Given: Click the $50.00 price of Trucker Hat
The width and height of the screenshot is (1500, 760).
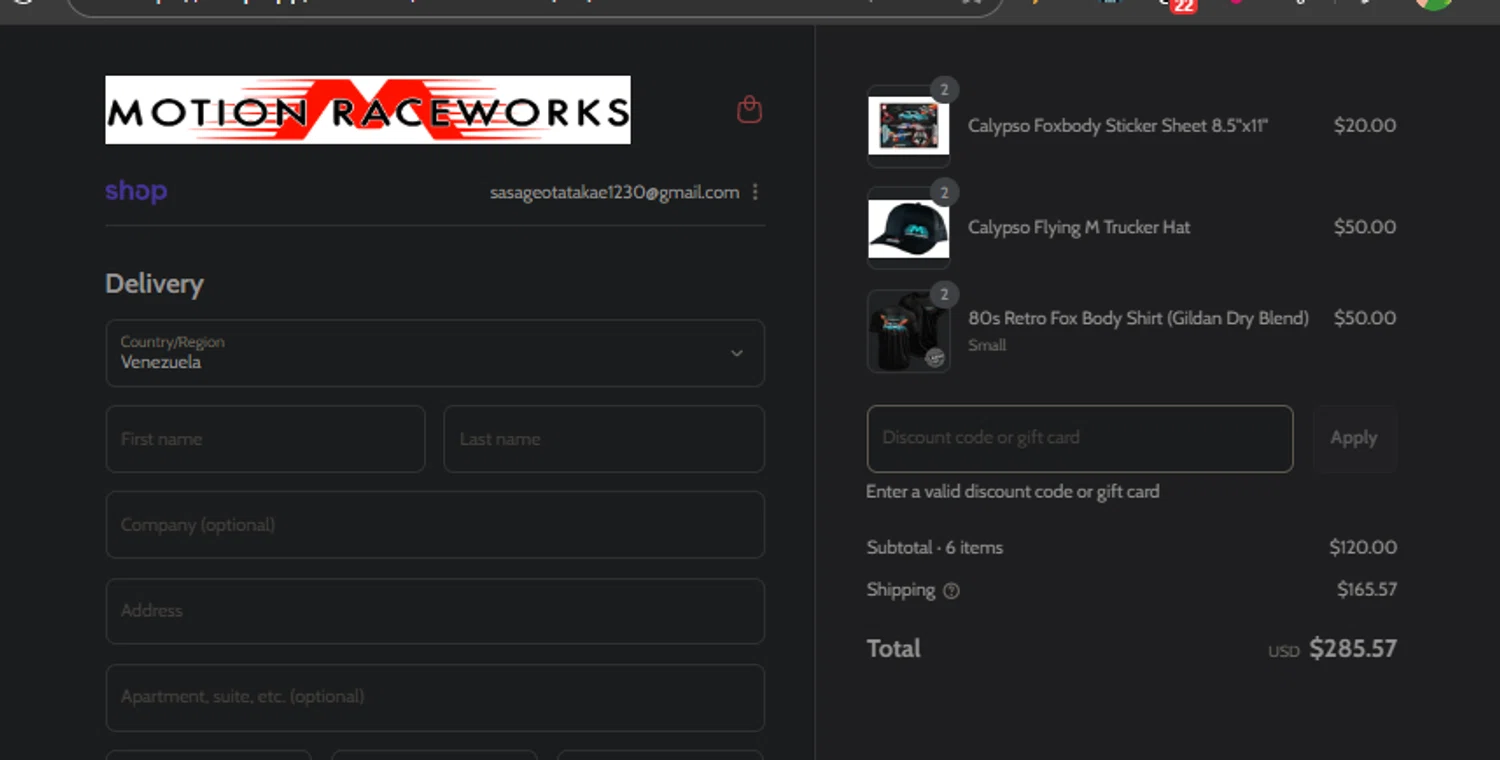Looking at the screenshot, I should (x=1365, y=227).
